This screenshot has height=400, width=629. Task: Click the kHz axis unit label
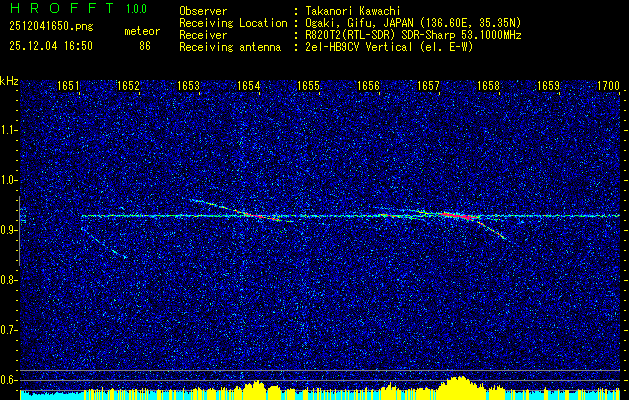tap(9, 81)
